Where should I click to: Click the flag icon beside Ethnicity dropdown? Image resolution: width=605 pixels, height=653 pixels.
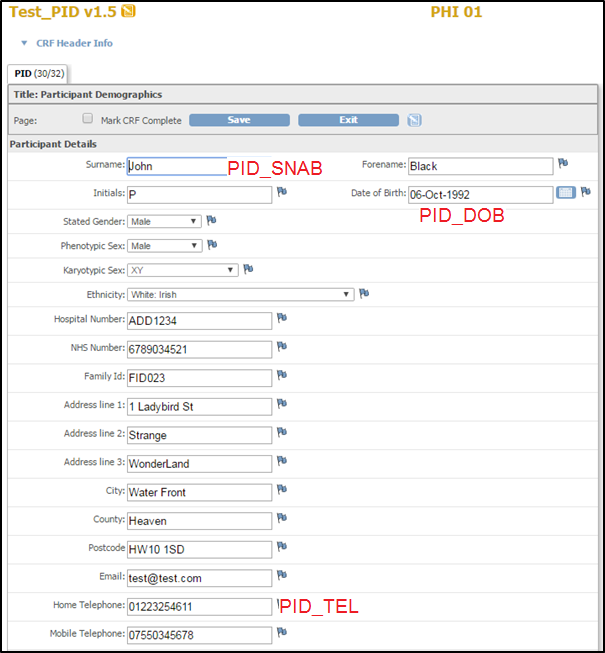click(x=365, y=293)
